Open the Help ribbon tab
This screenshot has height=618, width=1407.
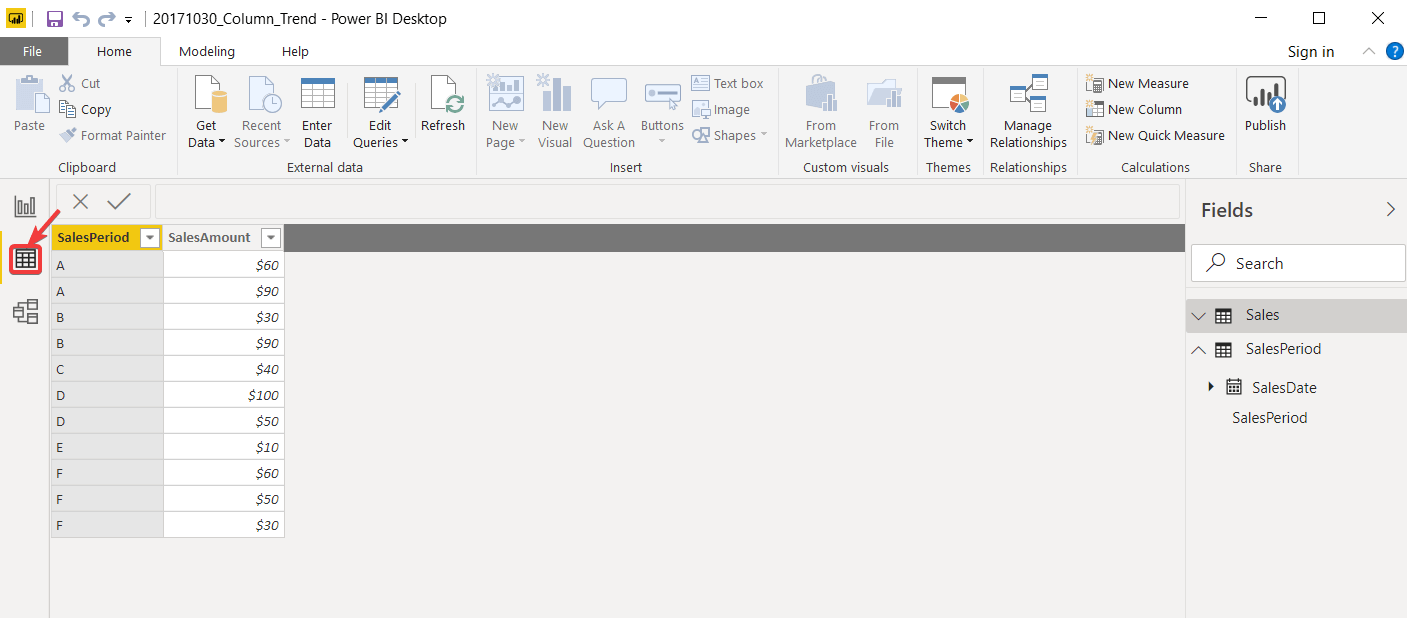tap(295, 51)
